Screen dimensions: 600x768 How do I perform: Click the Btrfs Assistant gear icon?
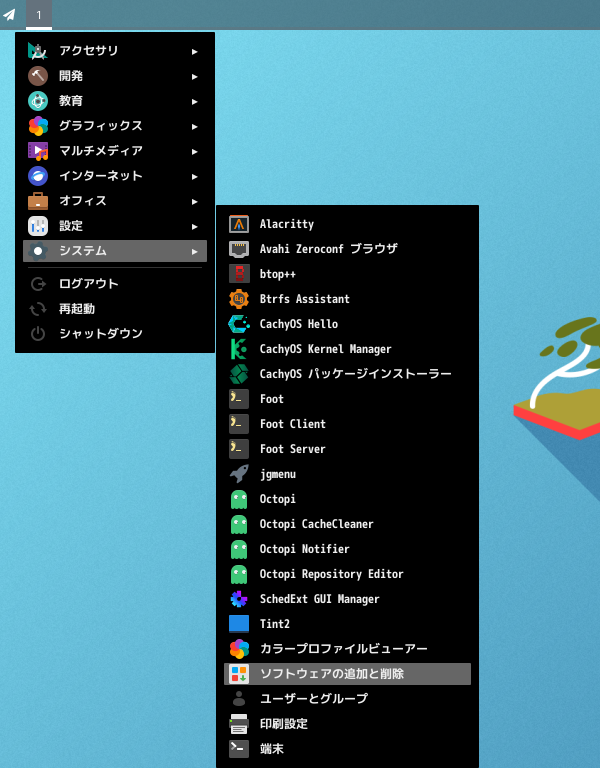(x=239, y=299)
